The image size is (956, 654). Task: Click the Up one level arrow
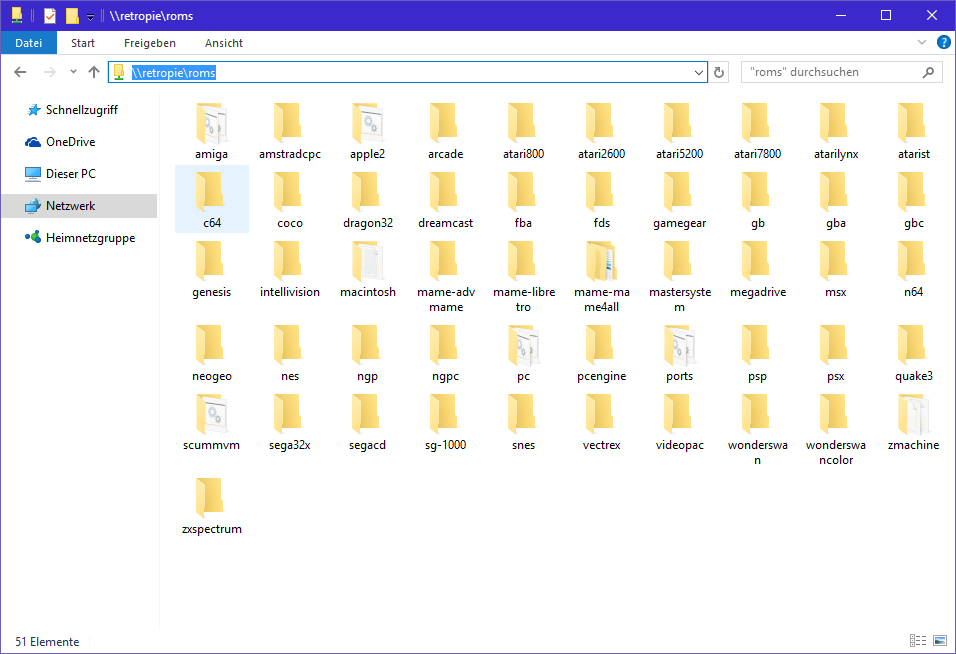tap(94, 72)
